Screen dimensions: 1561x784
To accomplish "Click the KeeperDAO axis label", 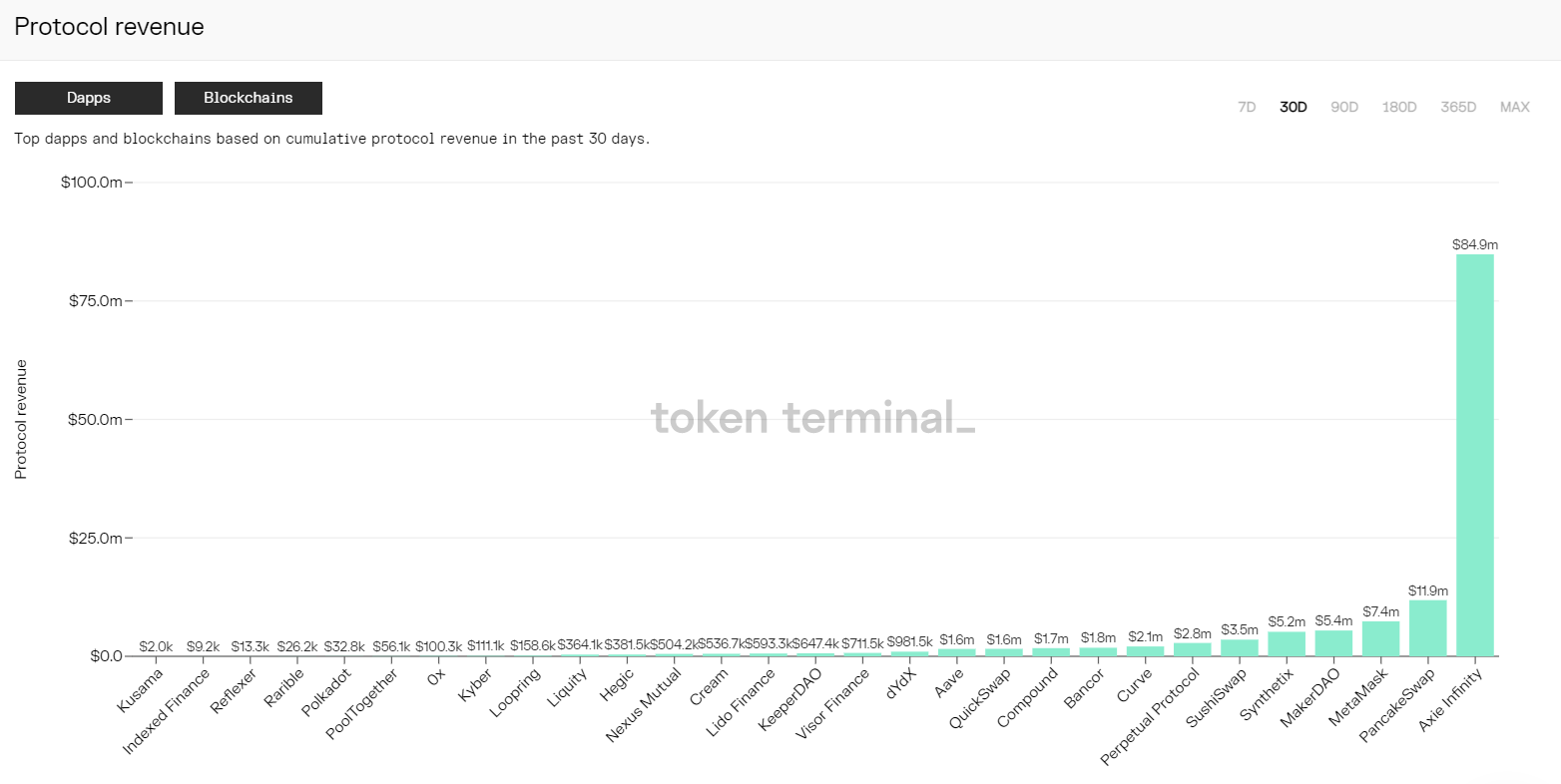I will click(x=789, y=700).
